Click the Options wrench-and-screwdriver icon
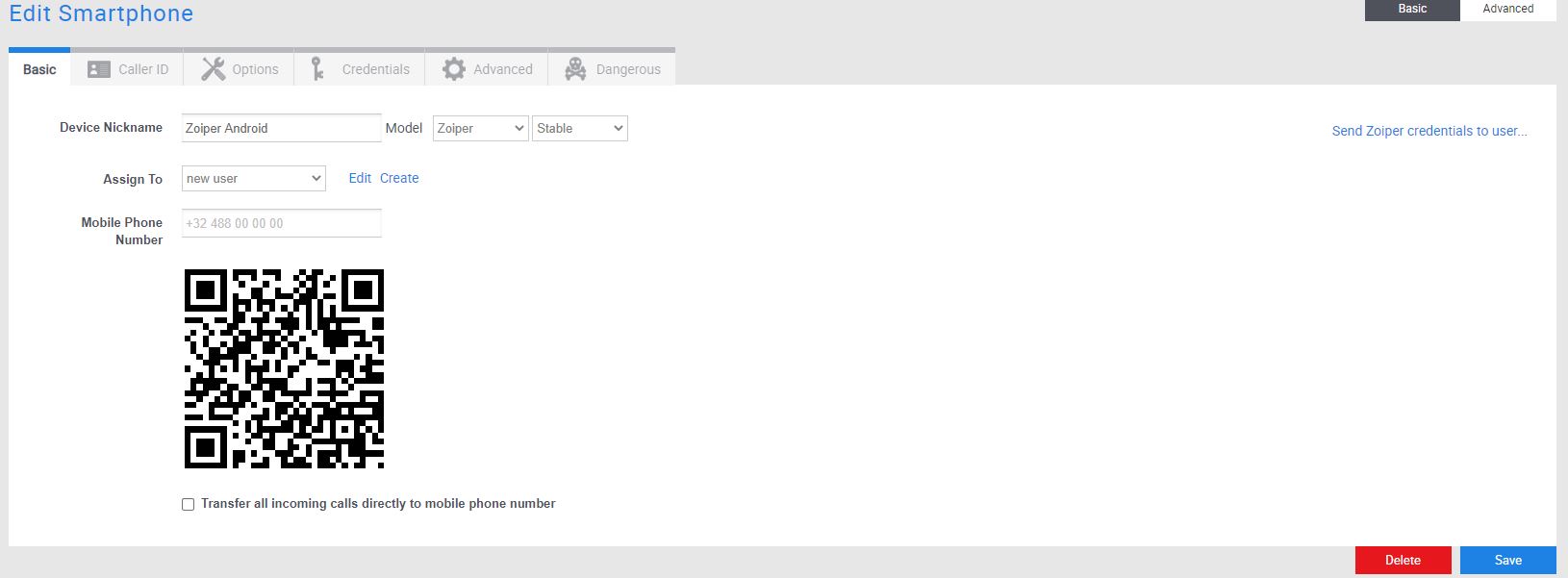This screenshot has height=578, width=1568. point(213,69)
